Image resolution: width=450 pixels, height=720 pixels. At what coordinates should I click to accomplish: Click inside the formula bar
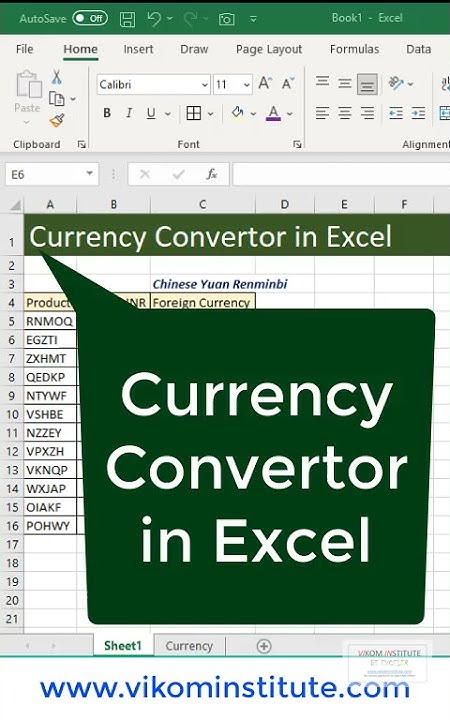[341, 175]
